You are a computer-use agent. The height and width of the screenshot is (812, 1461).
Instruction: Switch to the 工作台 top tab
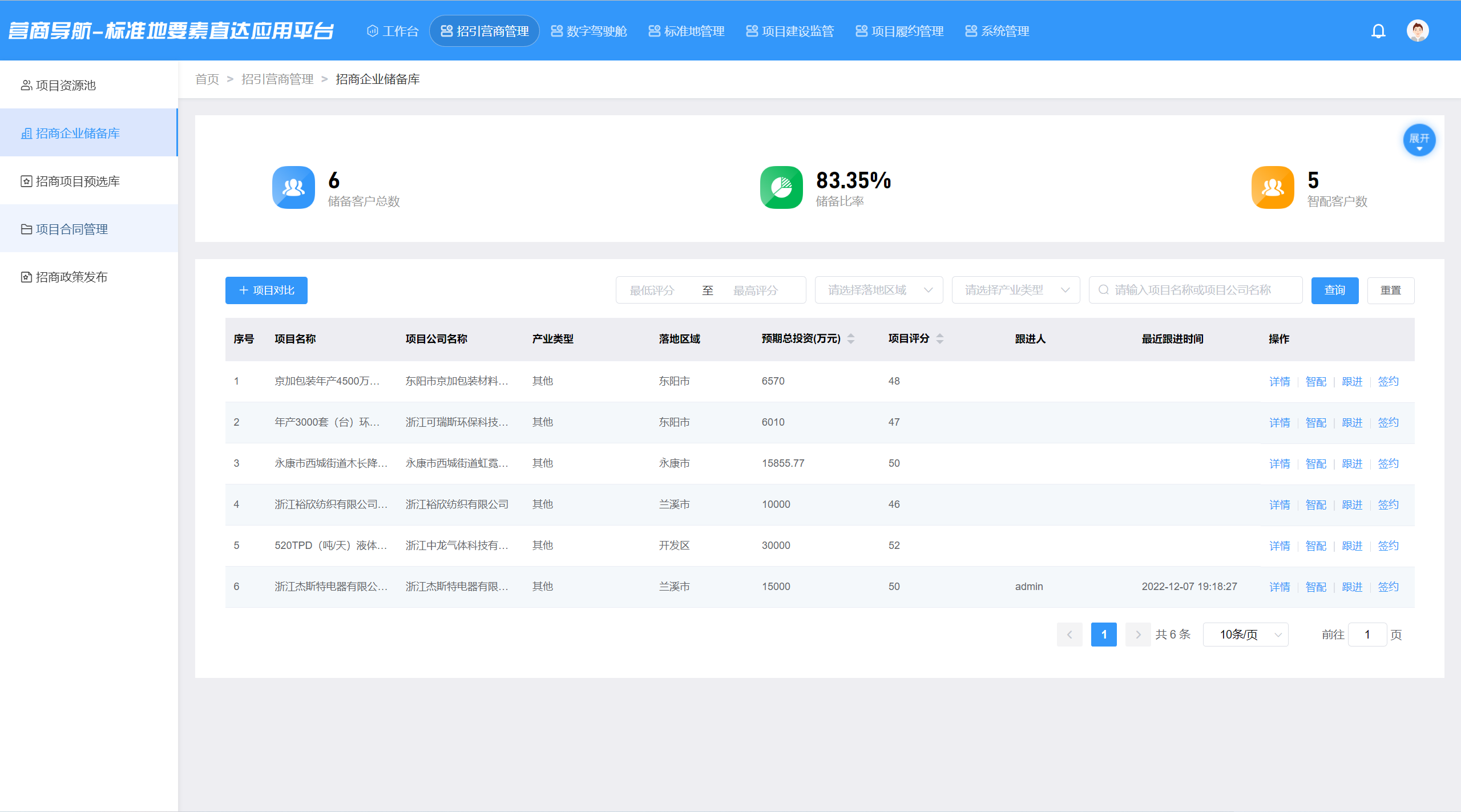[x=393, y=31]
